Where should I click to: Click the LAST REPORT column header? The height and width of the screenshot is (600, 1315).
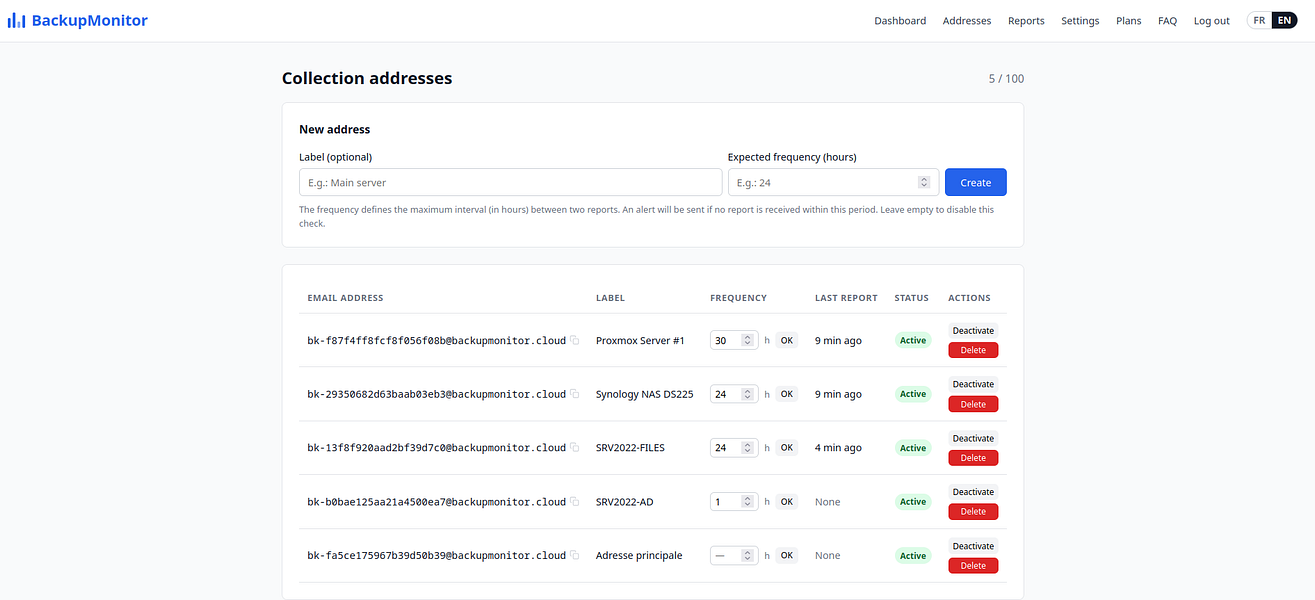tap(846, 298)
